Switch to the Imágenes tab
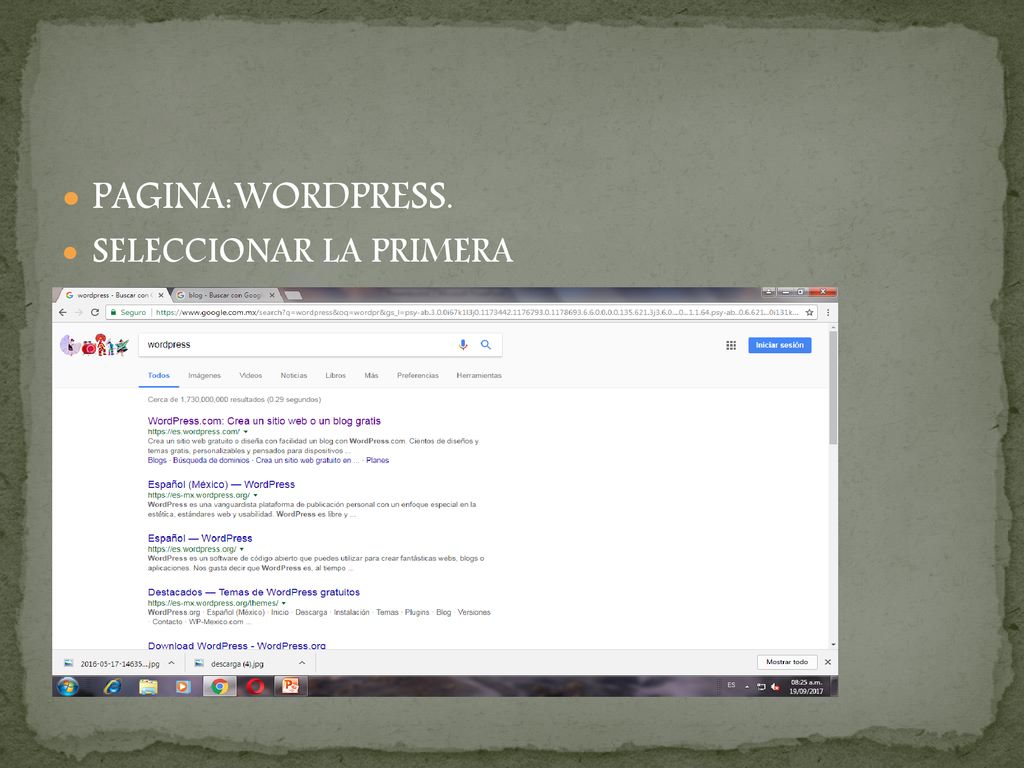This screenshot has height=768, width=1024. tap(204, 376)
